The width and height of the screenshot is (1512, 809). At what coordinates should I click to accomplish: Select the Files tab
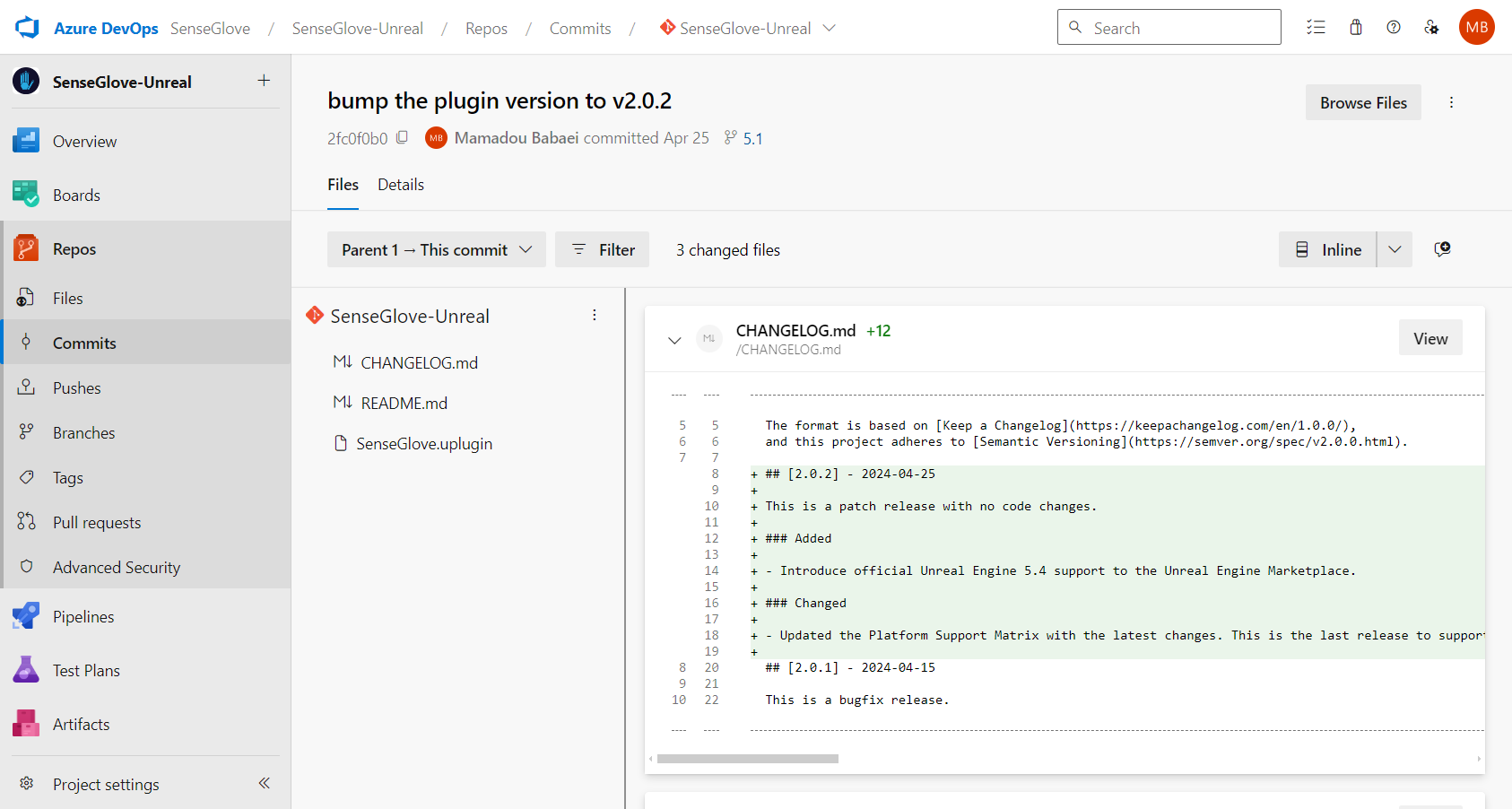pyautogui.click(x=343, y=185)
